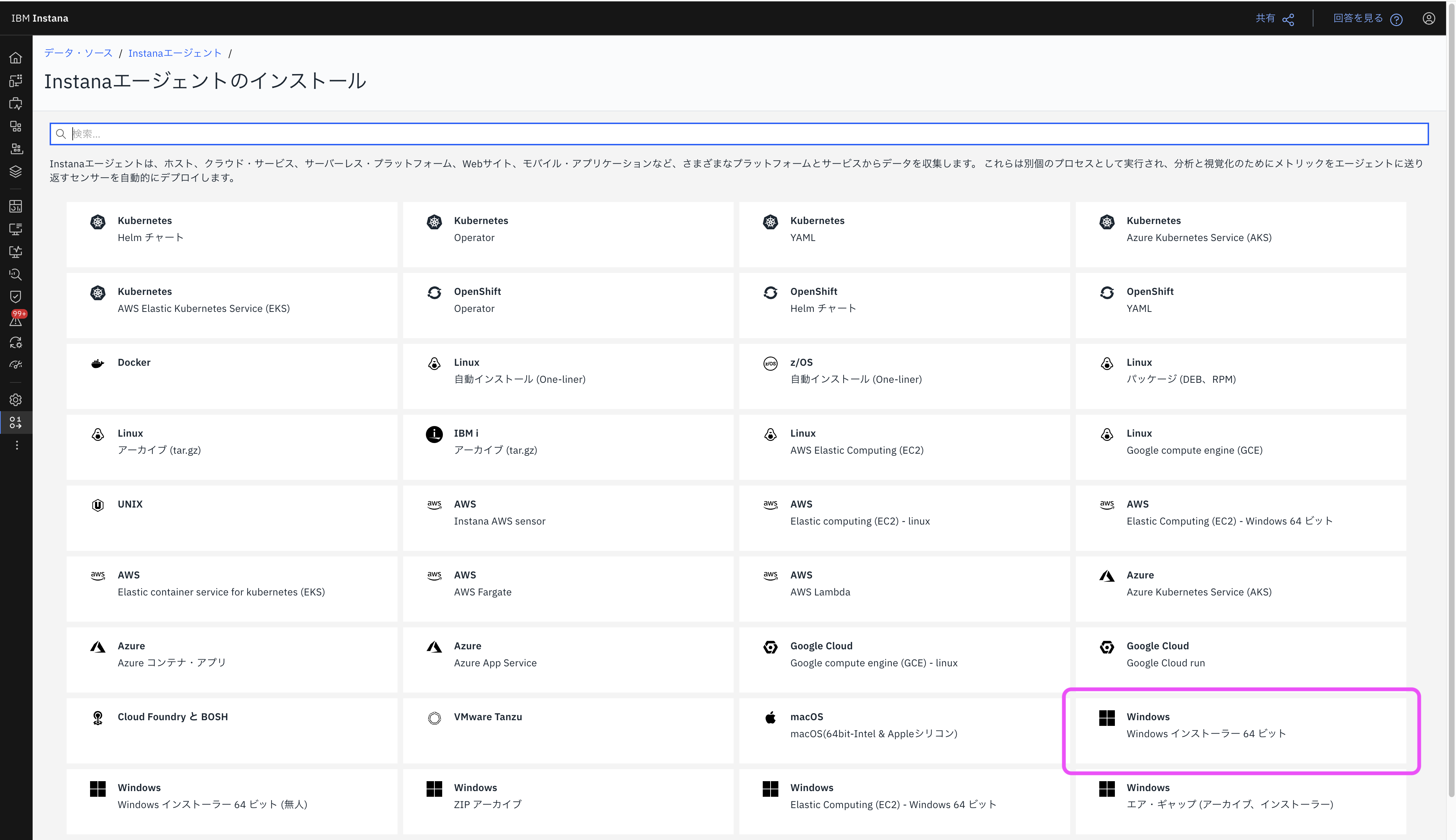Open the Home icon in sidebar

pyautogui.click(x=16, y=58)
